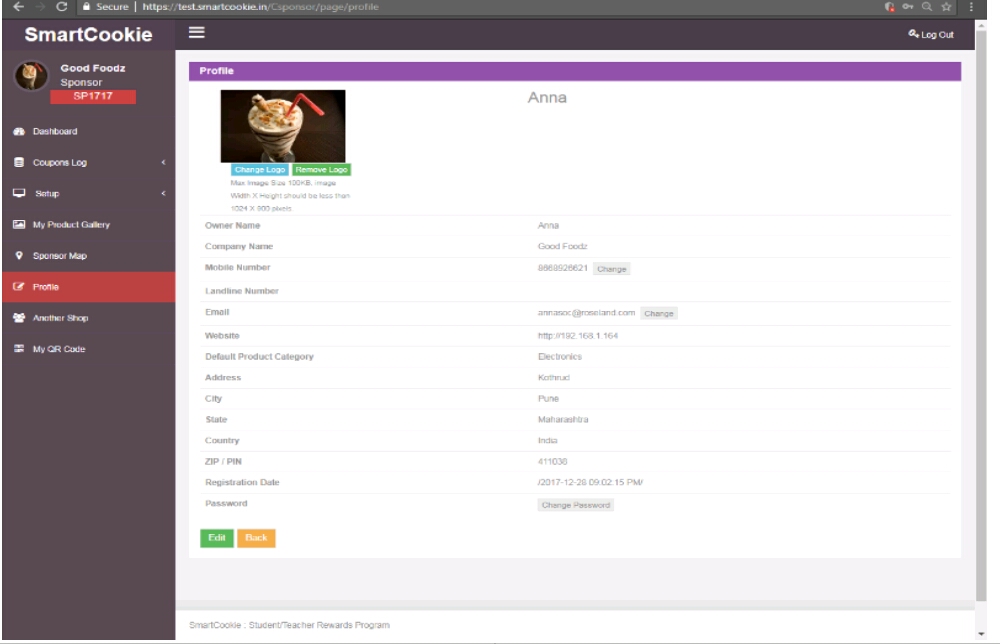Click the Dashboard icon in sidebar

tap(19, 132)
